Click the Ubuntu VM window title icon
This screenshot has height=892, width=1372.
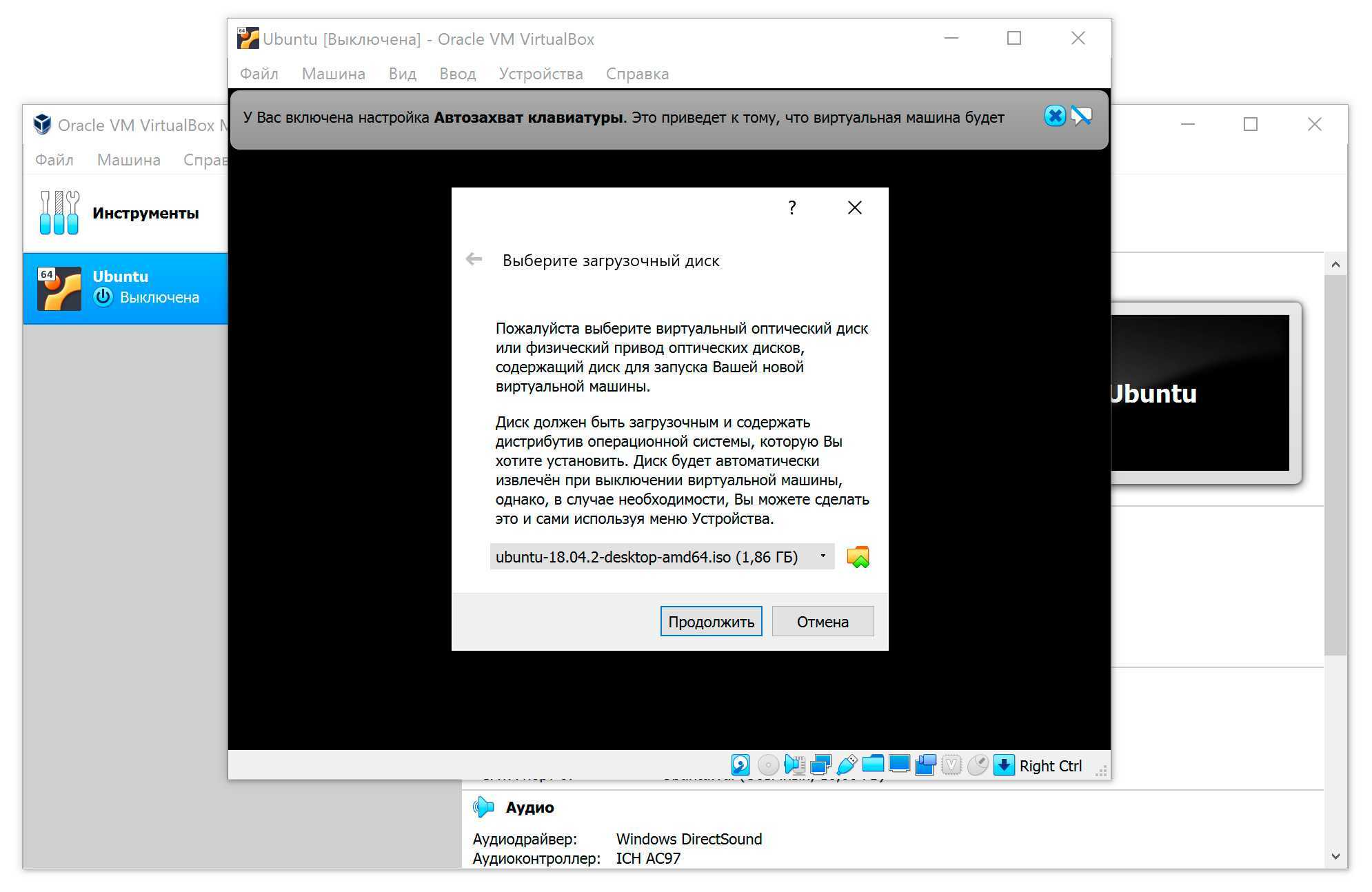click(x=248, y=38)
